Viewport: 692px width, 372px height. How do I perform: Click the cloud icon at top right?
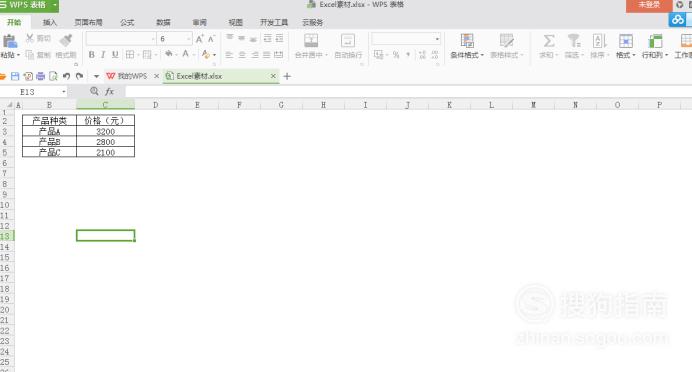678,20
